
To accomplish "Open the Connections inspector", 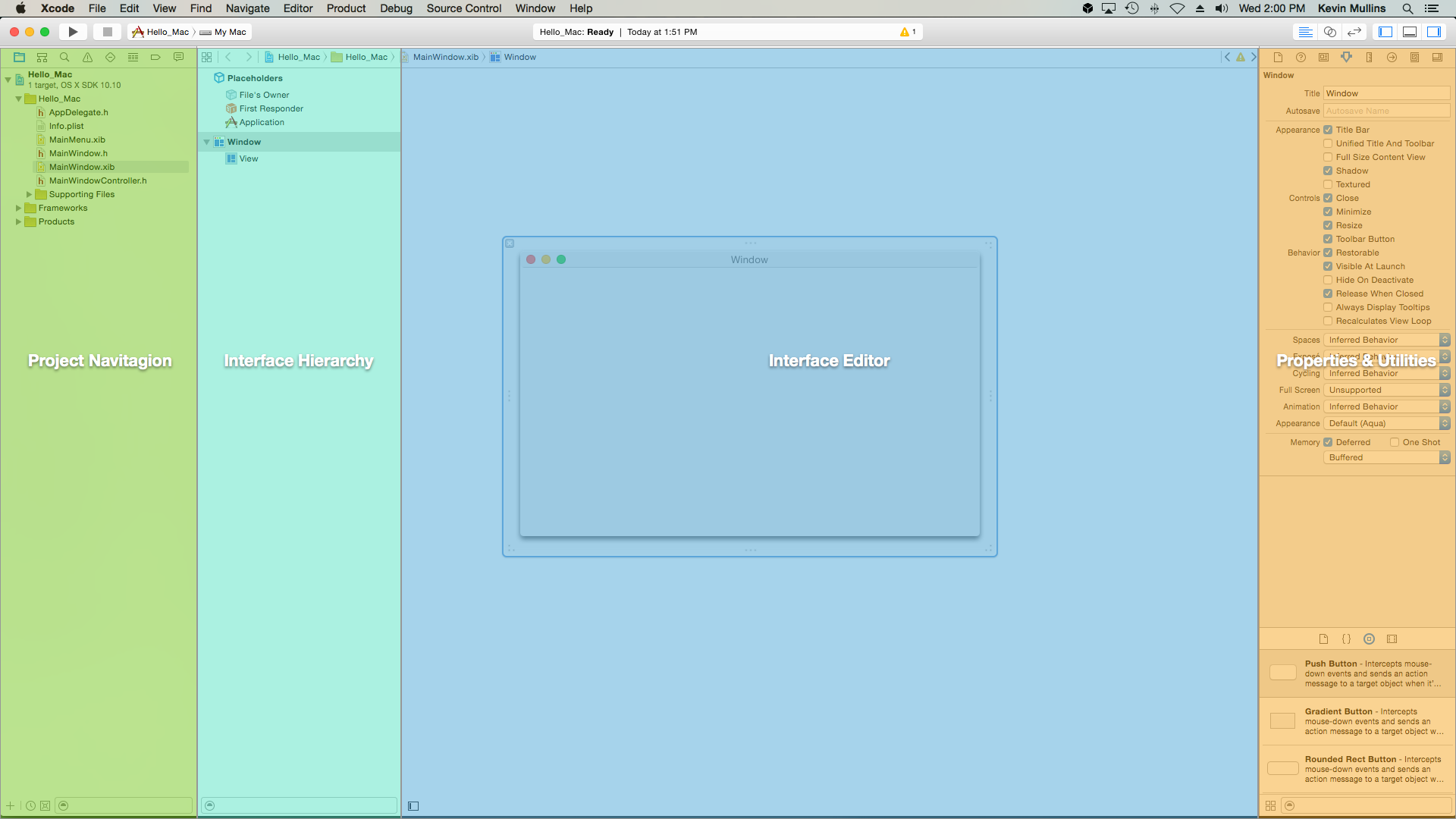I will pos(1392,57).
